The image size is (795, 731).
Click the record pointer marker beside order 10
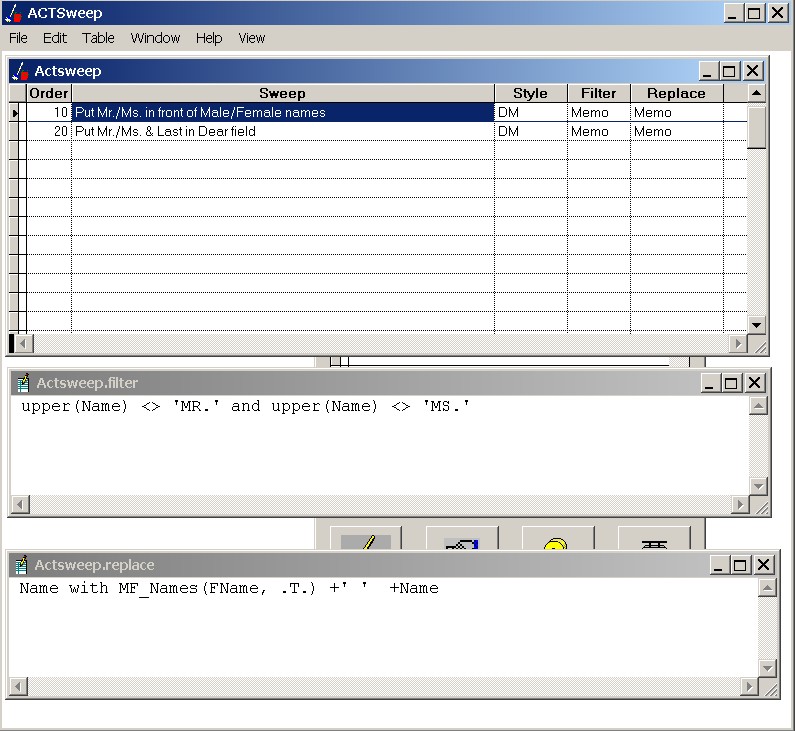point(15,113)
